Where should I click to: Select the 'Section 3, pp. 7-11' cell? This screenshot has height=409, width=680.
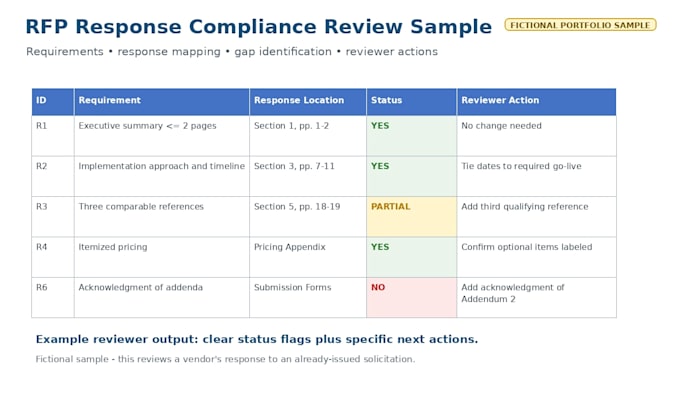pos(308,176)
